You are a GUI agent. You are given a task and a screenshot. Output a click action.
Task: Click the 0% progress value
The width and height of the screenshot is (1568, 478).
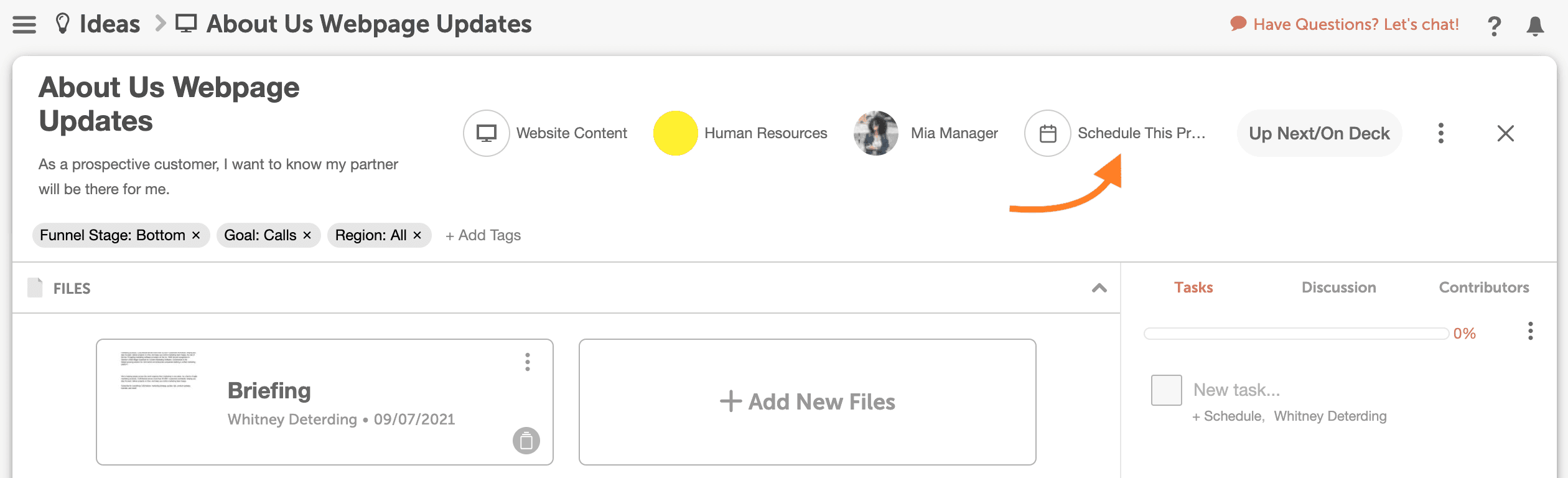coord(1465,334)
